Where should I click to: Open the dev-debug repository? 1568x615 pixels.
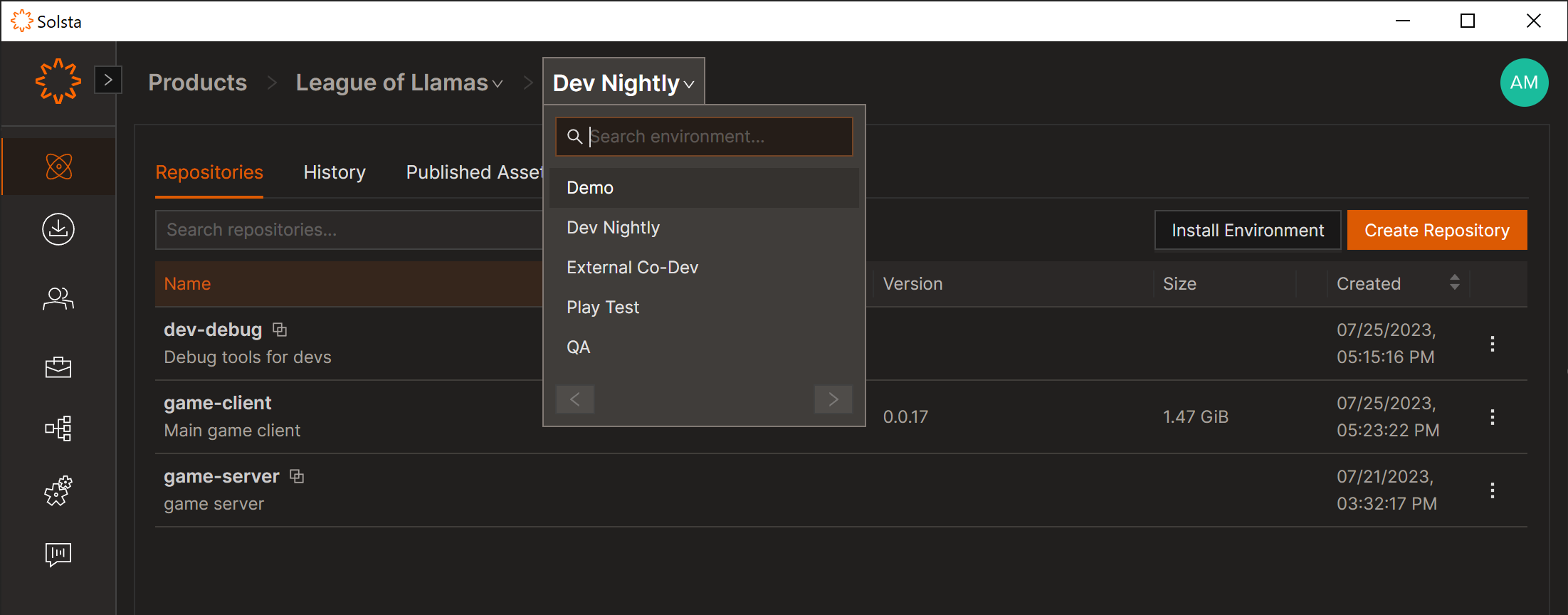point(213,330)
